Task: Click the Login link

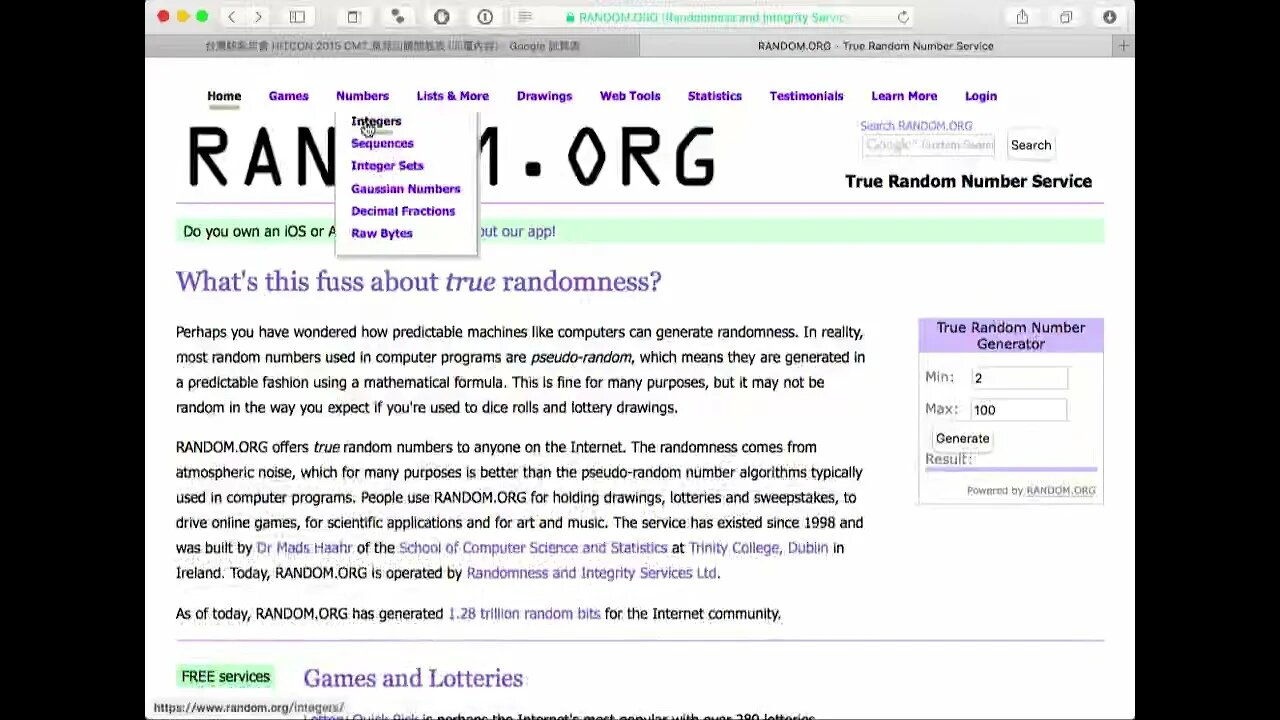Action: click(x=980, y=96)
